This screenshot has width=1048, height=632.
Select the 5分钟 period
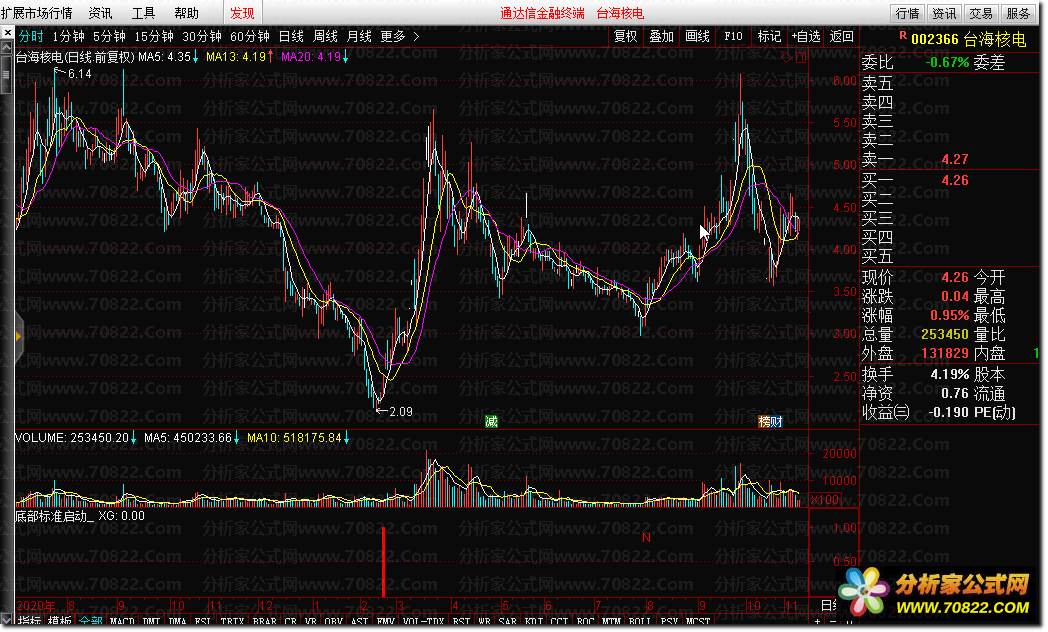click(109, 36)
